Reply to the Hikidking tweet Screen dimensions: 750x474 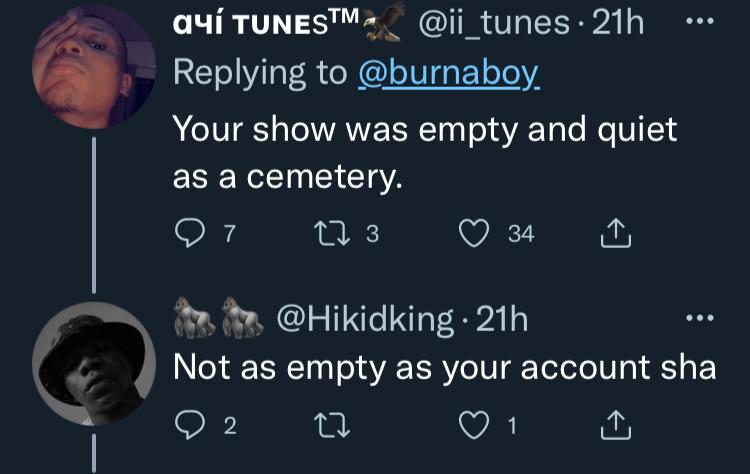(189, 426)
